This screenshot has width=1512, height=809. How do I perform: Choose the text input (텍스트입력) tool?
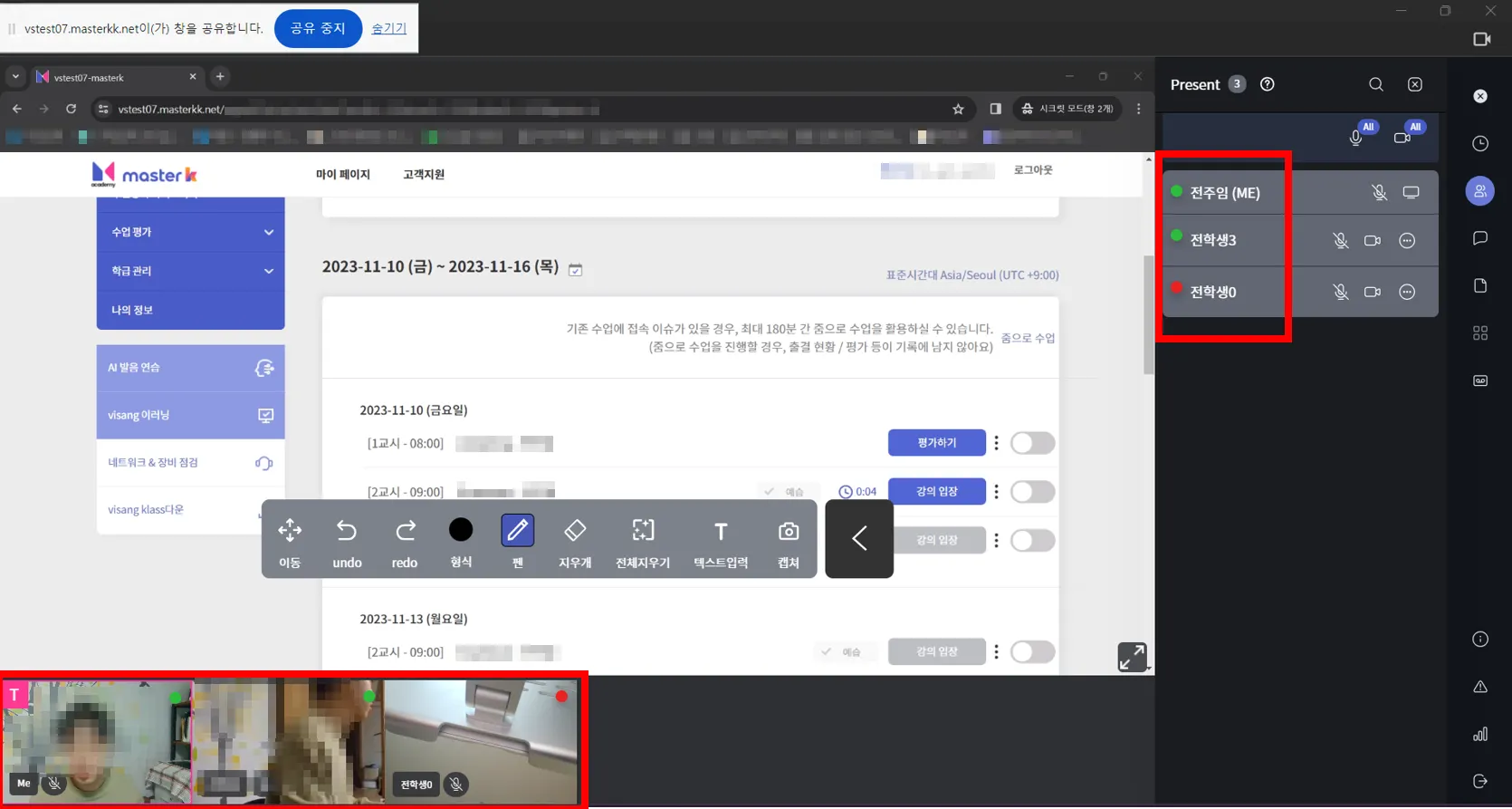click(721, 531)
